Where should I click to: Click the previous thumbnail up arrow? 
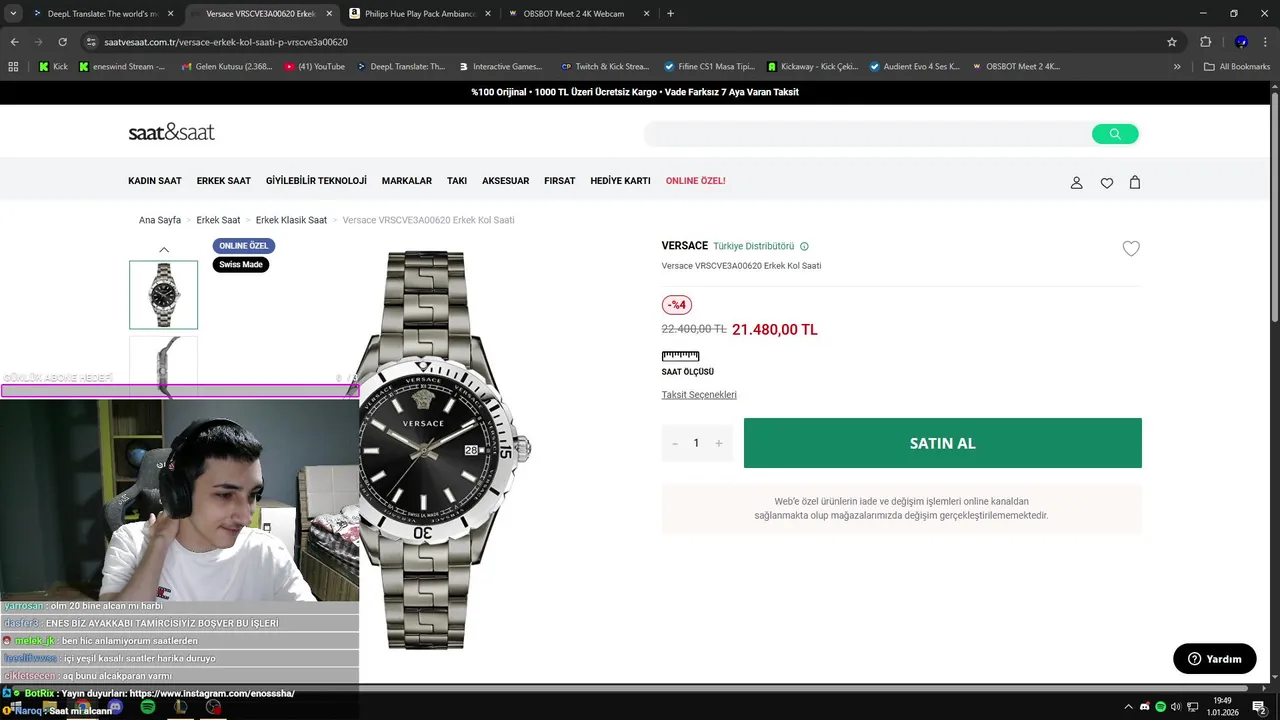164,250
